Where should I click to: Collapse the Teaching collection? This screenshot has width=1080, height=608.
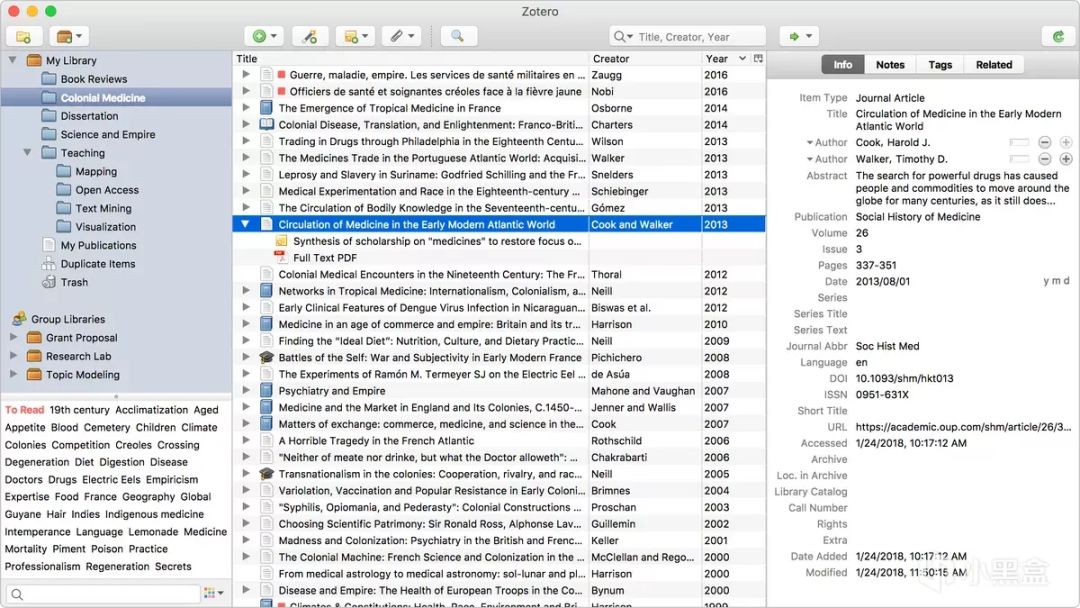tap(28, 152)
